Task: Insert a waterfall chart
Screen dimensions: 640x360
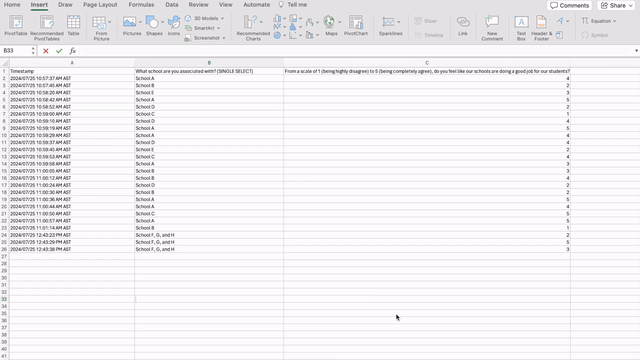Action: tap(310, 22)
